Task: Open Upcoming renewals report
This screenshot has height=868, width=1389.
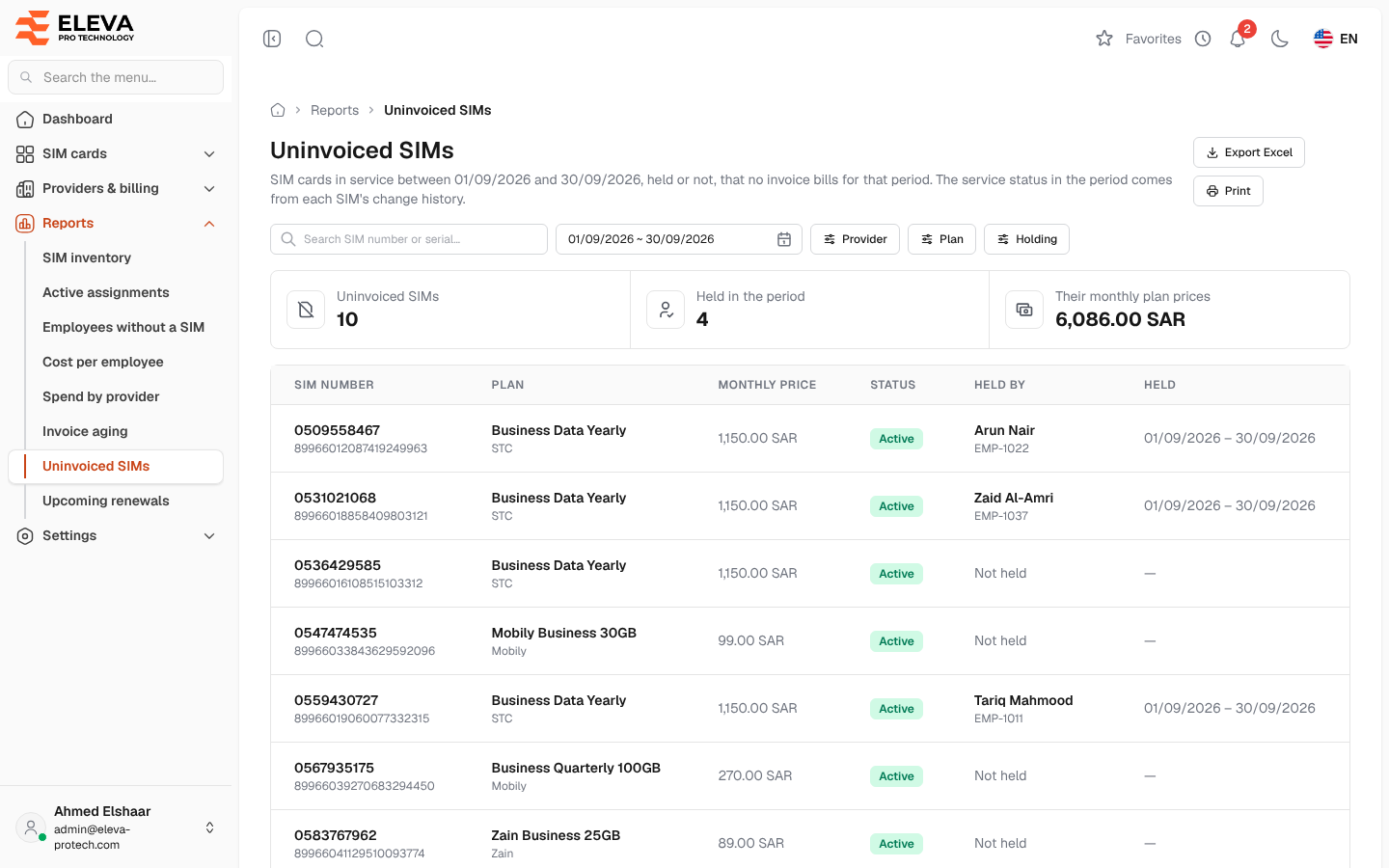Action: coord(106,501)
